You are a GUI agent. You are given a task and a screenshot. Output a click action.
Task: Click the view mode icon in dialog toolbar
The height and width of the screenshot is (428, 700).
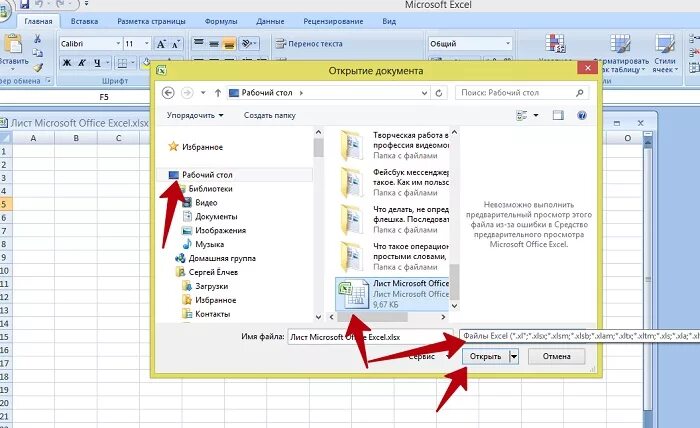pos(521,115)
